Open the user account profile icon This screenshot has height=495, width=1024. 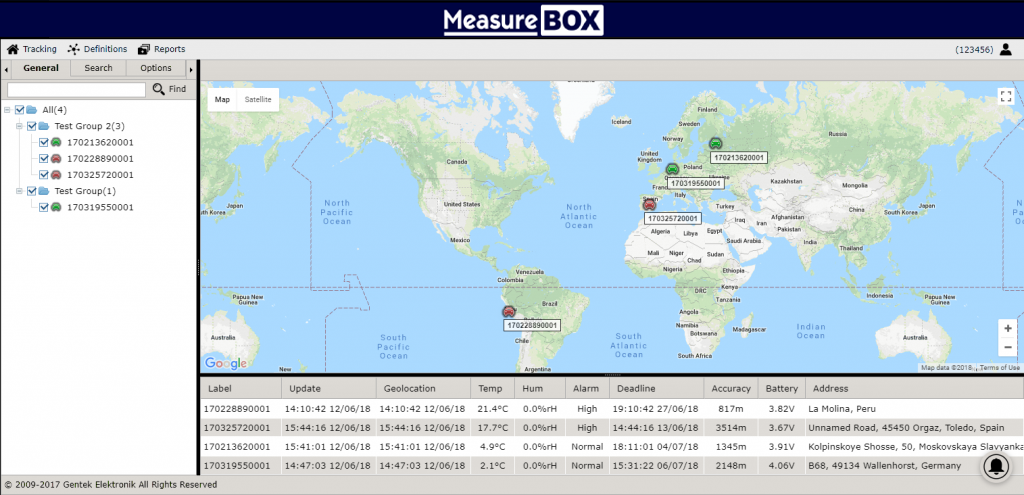[1005, 49]
